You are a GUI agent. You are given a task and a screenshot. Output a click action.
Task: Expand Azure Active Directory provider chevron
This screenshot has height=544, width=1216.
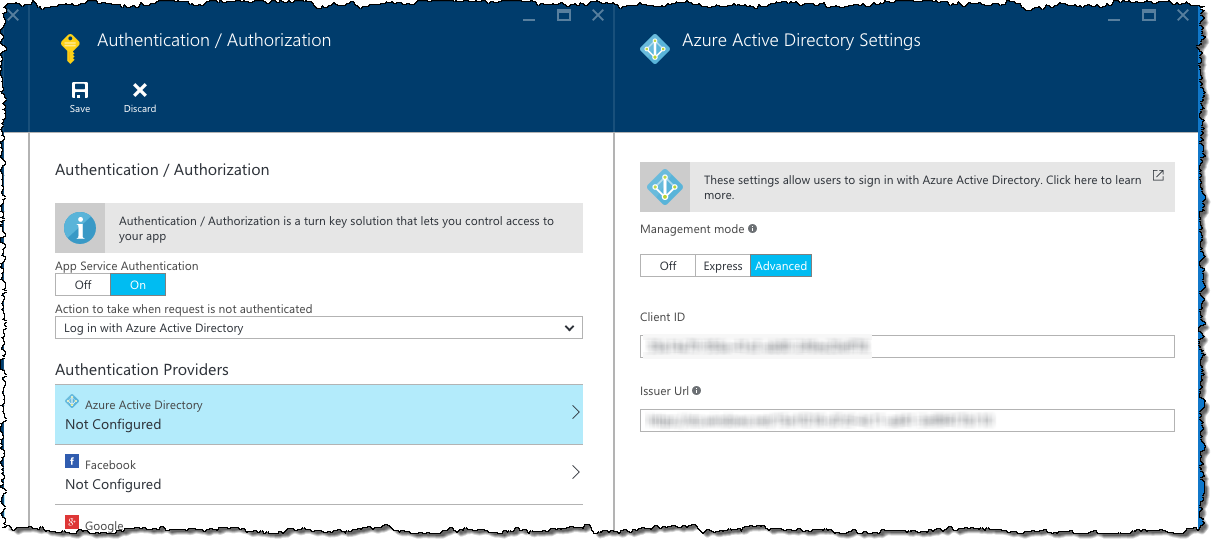tap(575, 412)
